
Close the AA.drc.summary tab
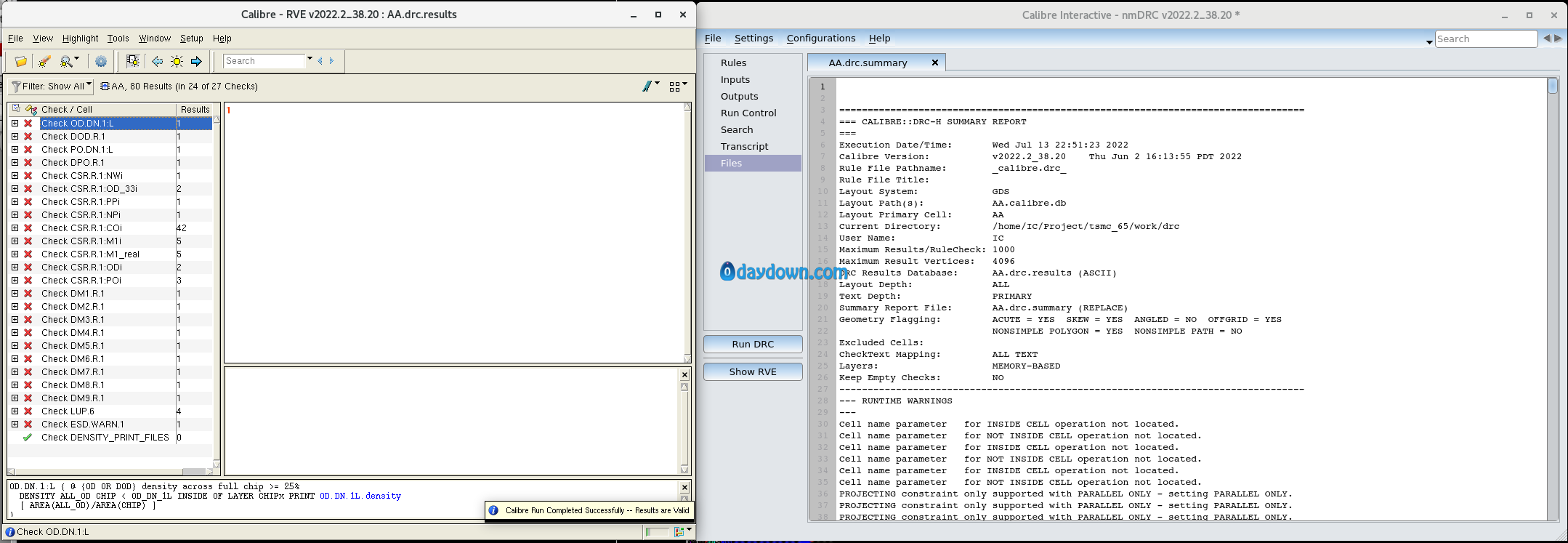pos(935,63)
